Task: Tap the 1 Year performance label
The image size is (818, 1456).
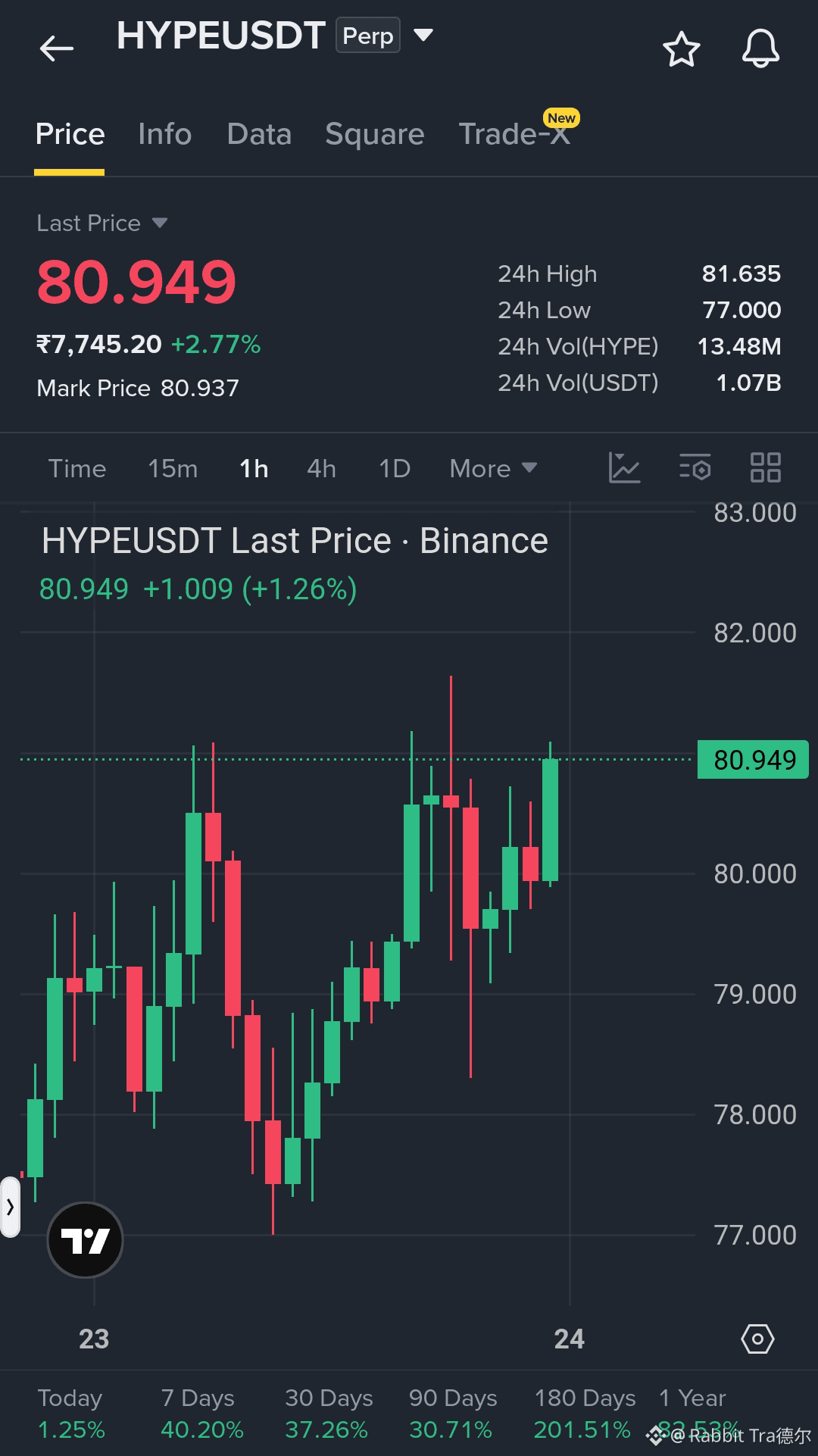Action: (692, 1398)
